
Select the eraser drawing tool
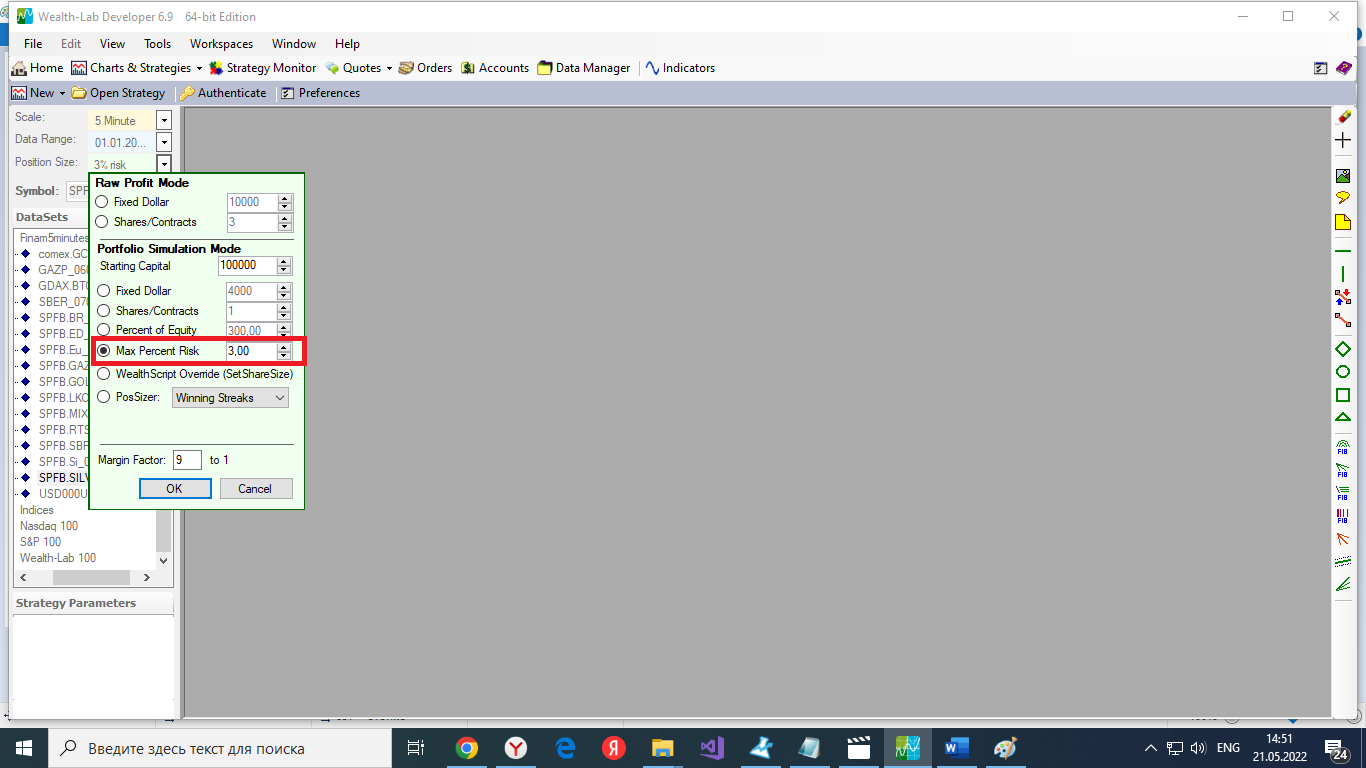1343,117
